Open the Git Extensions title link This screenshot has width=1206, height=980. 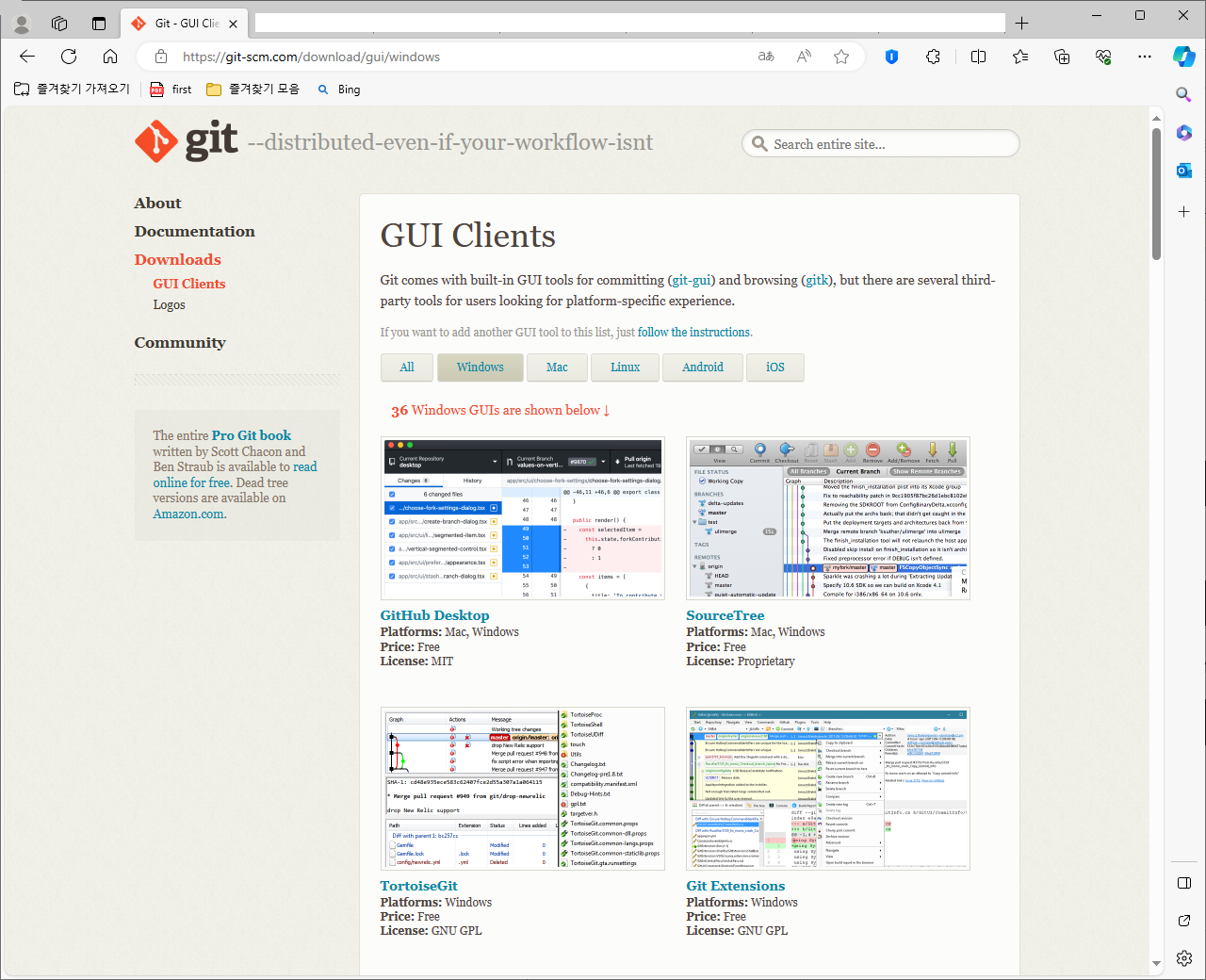(x=736, y=886)
